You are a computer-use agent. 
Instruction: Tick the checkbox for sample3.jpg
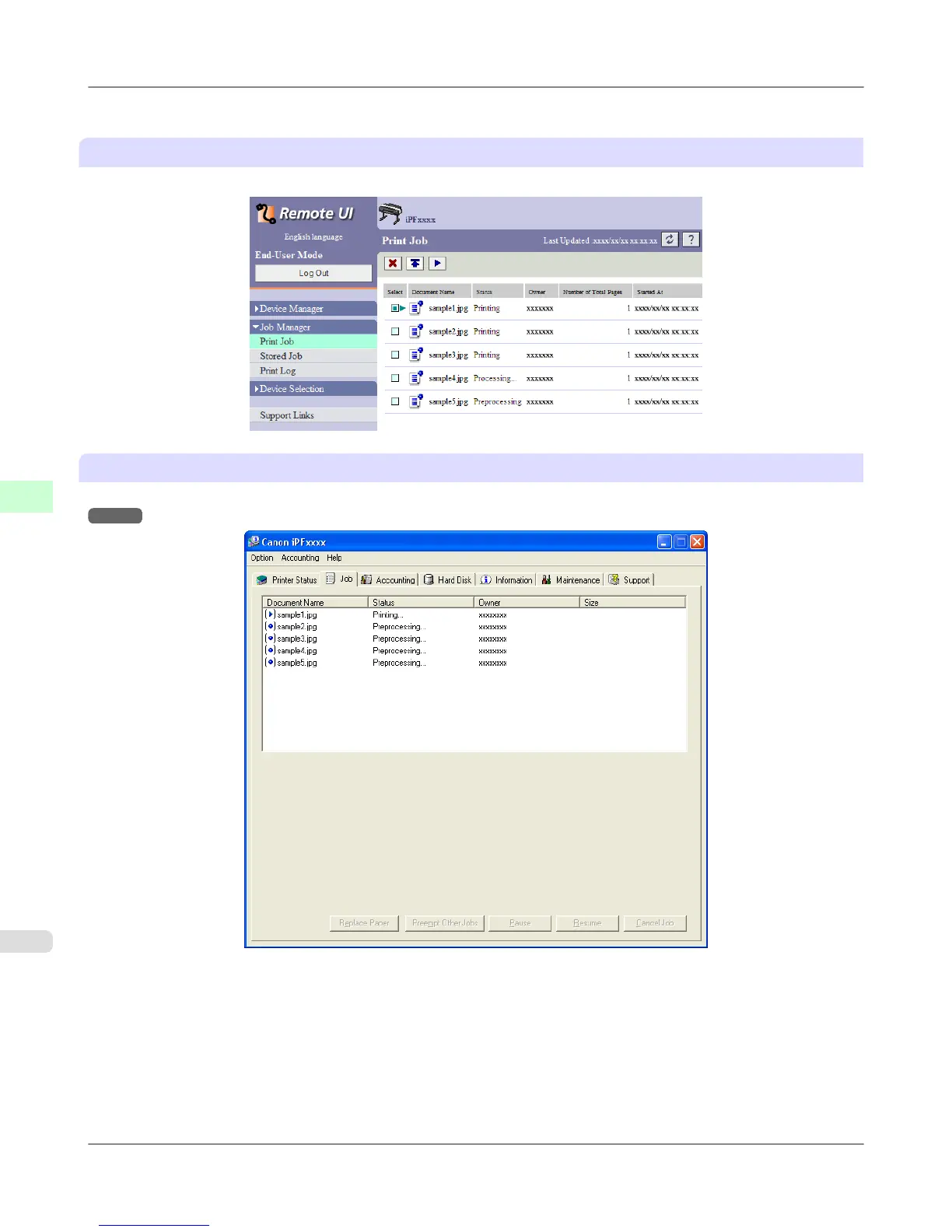click(x=395, y=355)
